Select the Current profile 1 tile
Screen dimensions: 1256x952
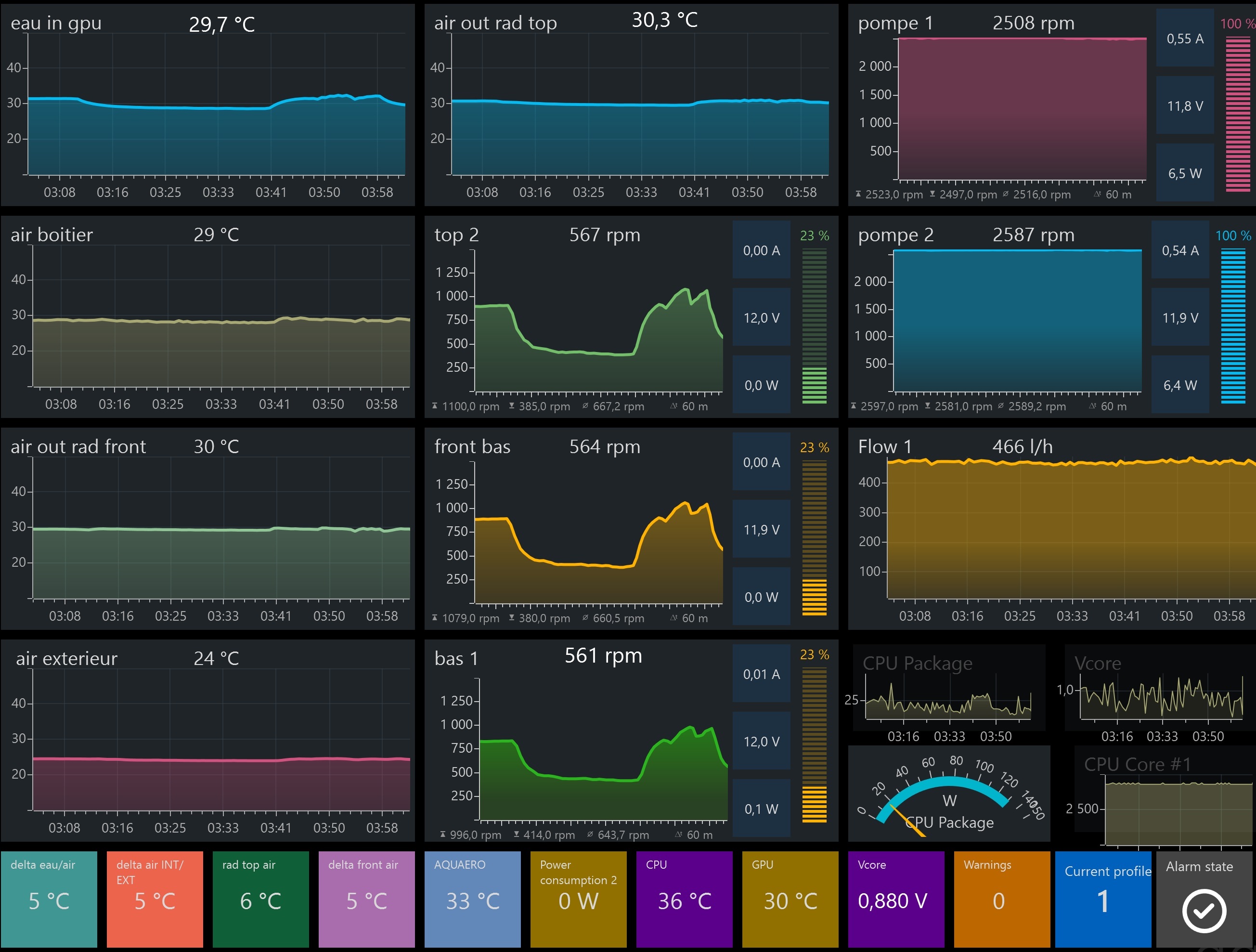1103,899
